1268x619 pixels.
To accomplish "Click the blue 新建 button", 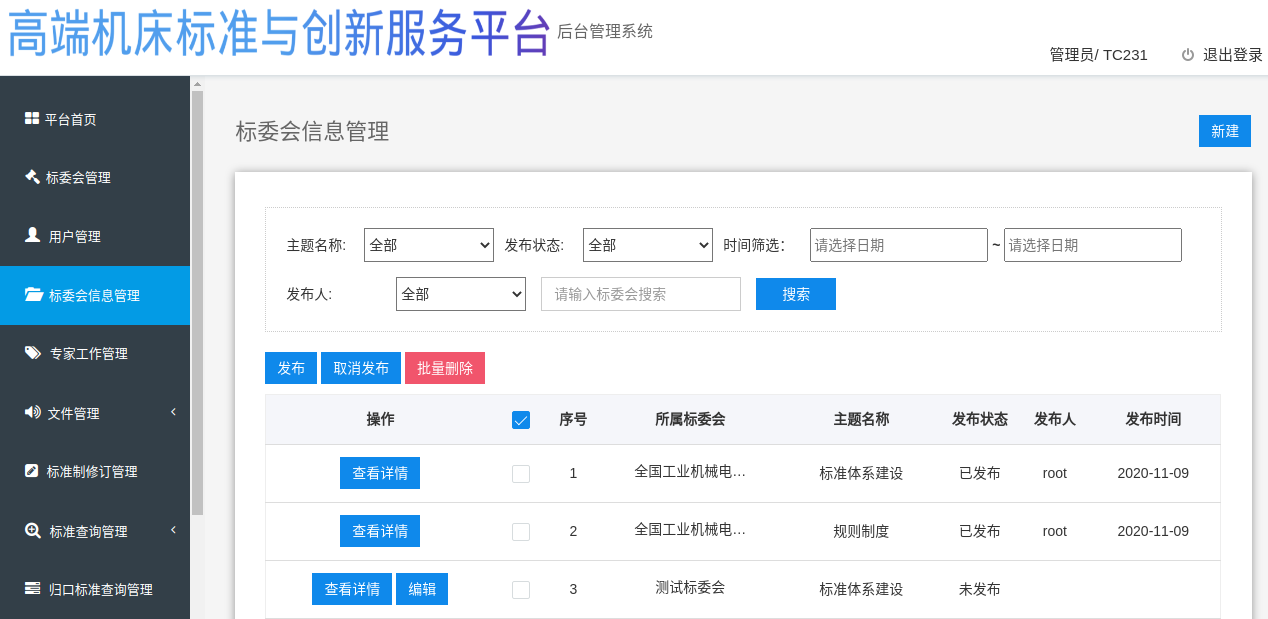I will click(1224, 131).
